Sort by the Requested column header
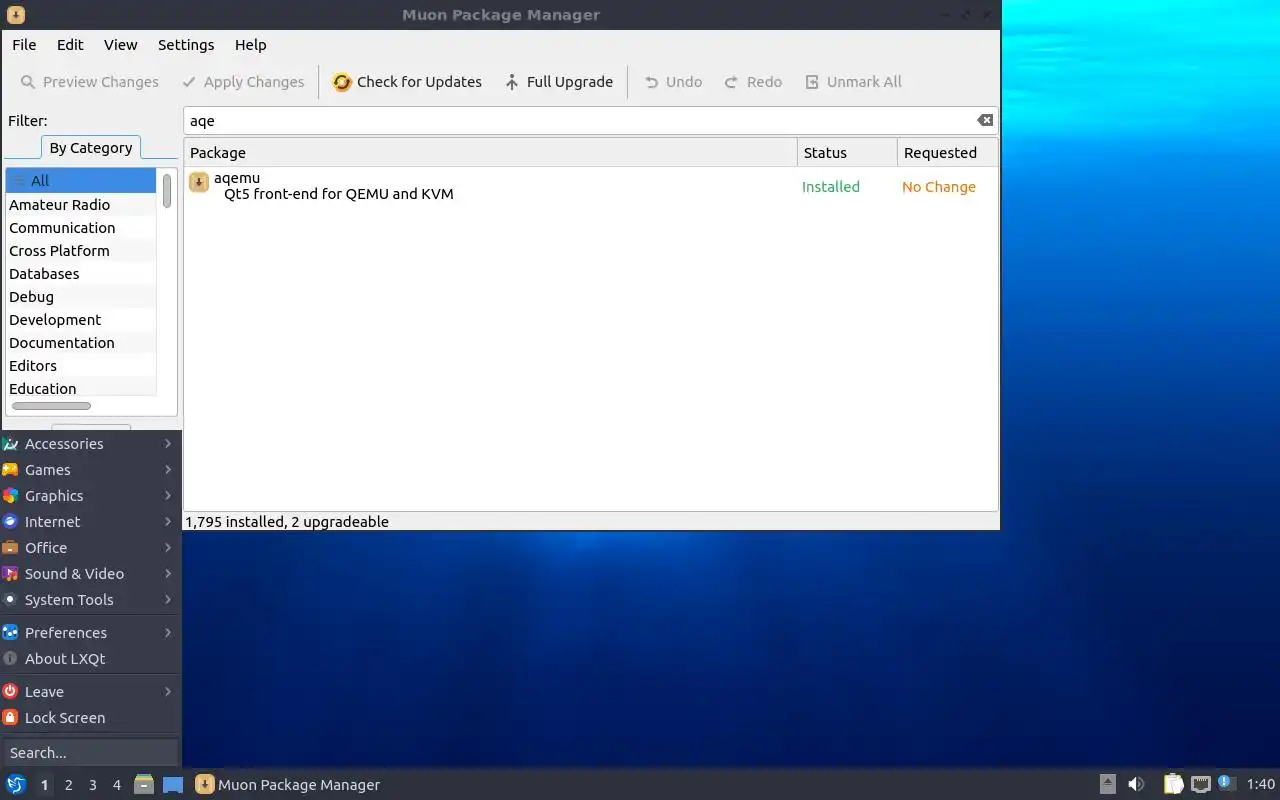The image size is (1280, 800). [x=947, y=153]
